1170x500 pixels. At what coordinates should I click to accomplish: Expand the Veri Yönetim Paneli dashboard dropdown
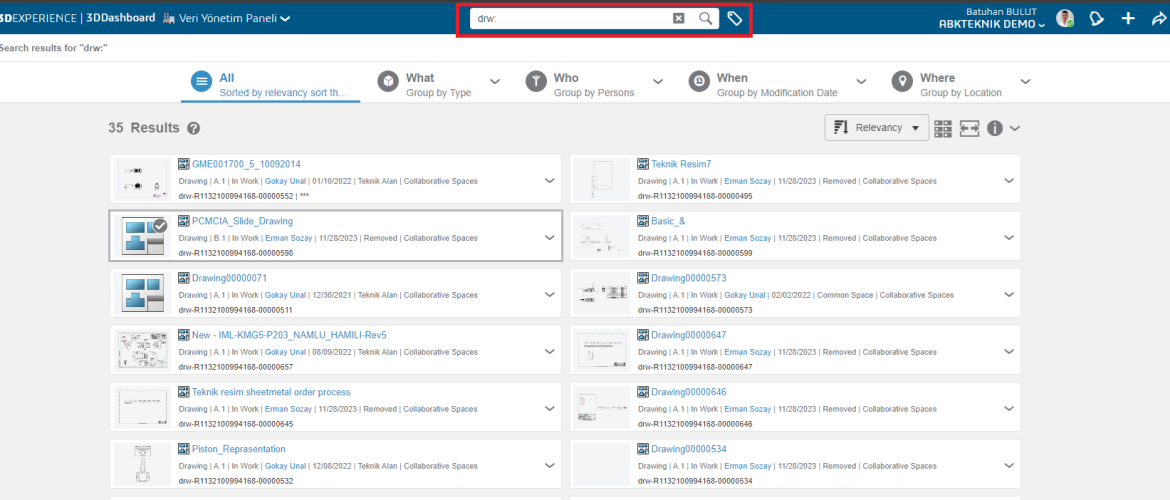pyautogui.click(x=286, y=18)
